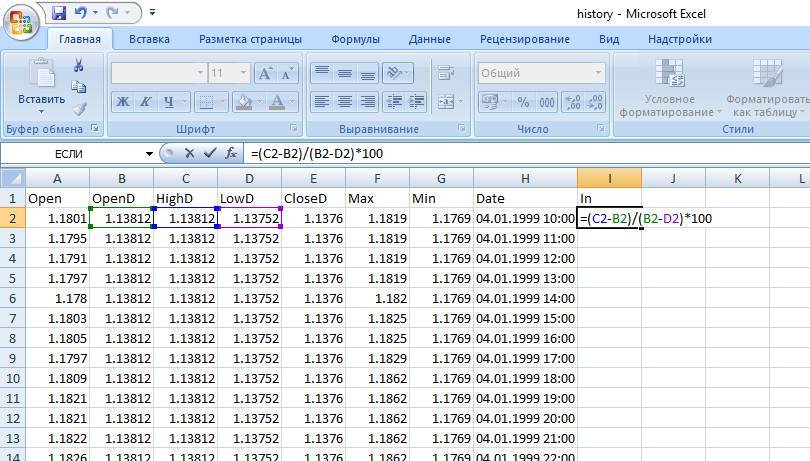Toggle bold Ж formatting
Image resolution: width=810 pixels, height=461 pixels.
pyautogui.click(x=122, y=102)
